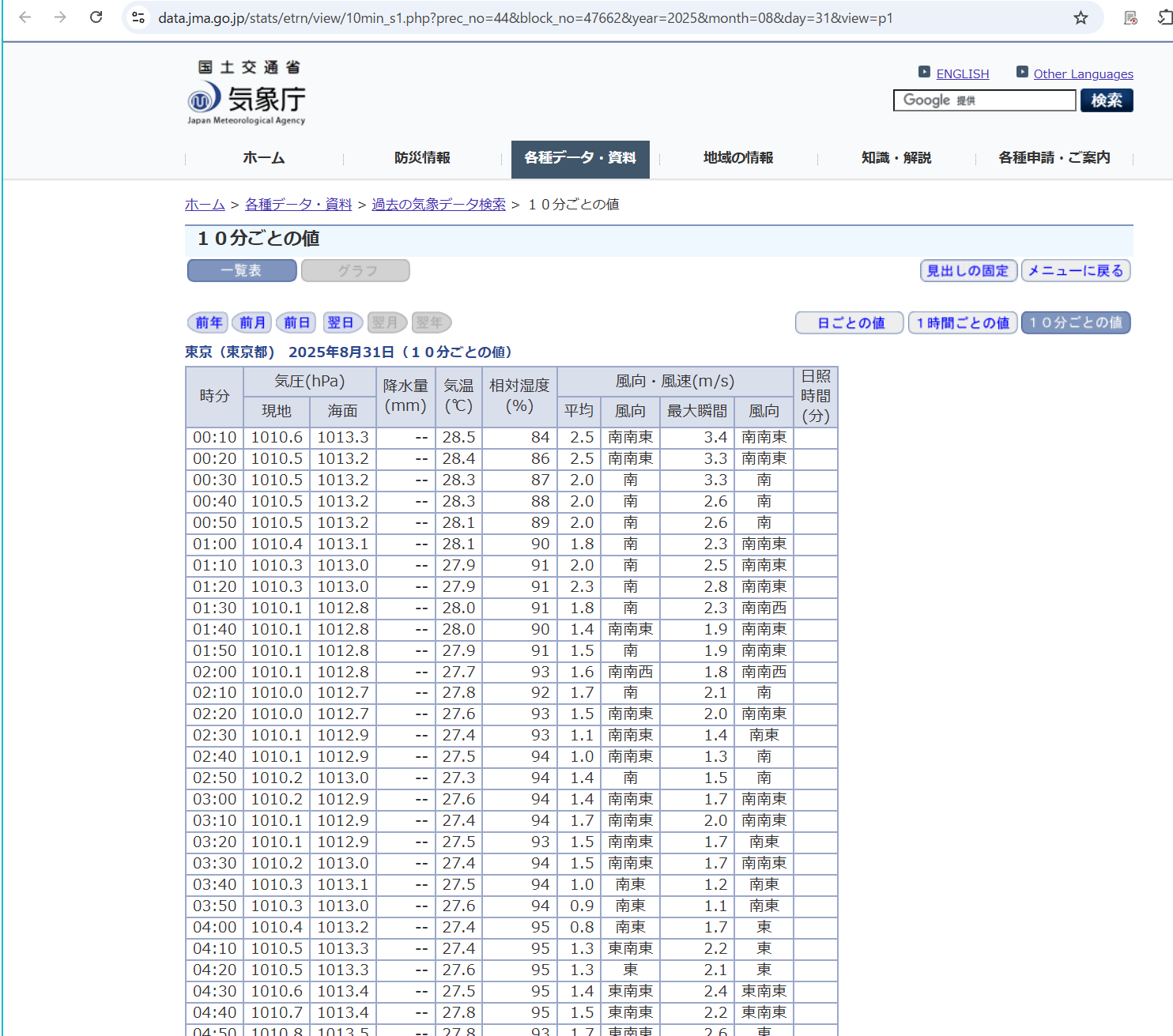The width and height of the screenshot is (1173, 1036).
Task: Go to previous day with 前日
Action: (x=296, y=322)
